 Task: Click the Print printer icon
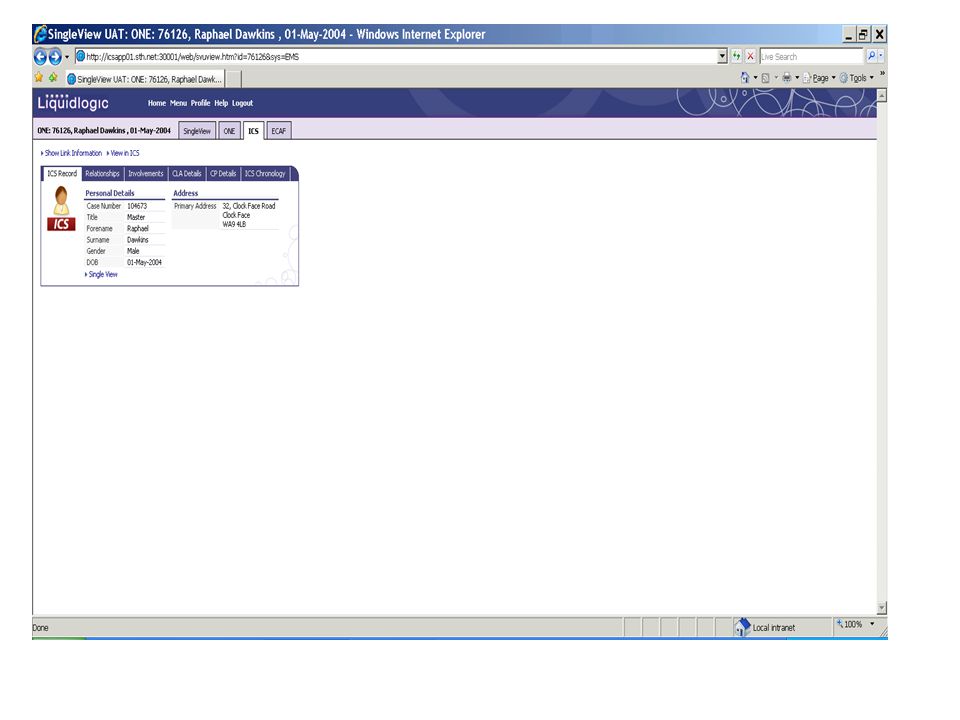pos(787,78)
